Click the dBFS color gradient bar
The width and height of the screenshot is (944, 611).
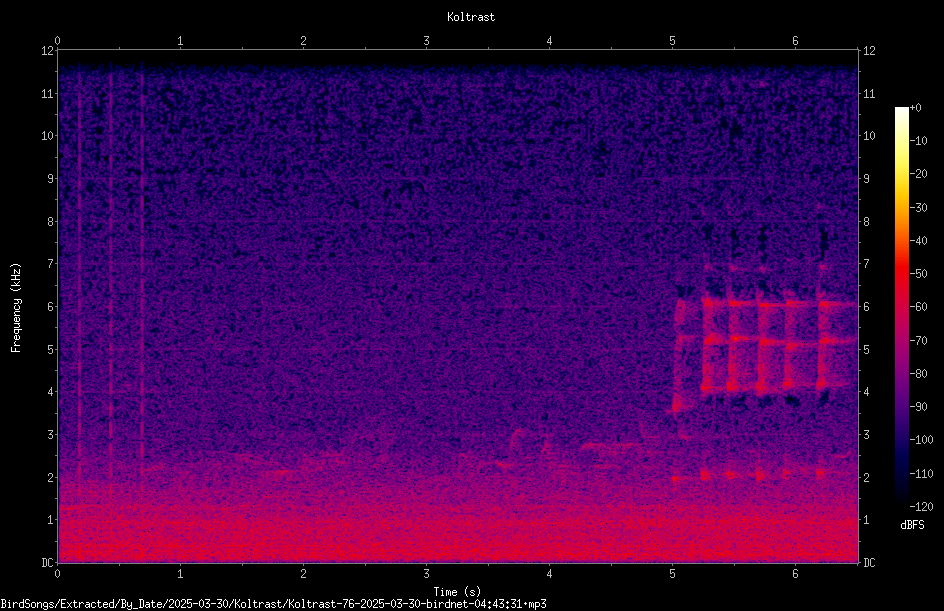coord(902,307)
